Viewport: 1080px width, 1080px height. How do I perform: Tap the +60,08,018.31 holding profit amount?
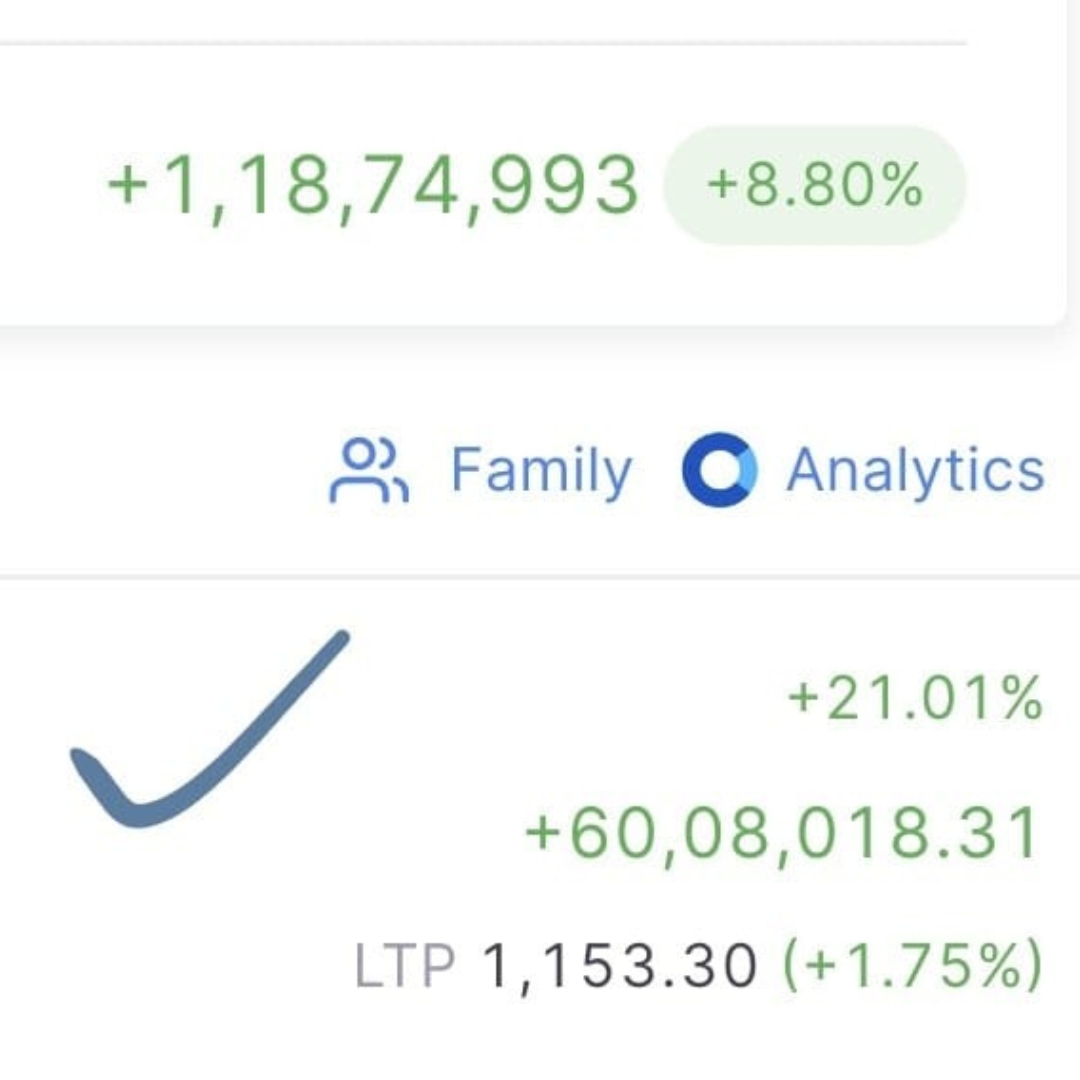click(781, 833)
